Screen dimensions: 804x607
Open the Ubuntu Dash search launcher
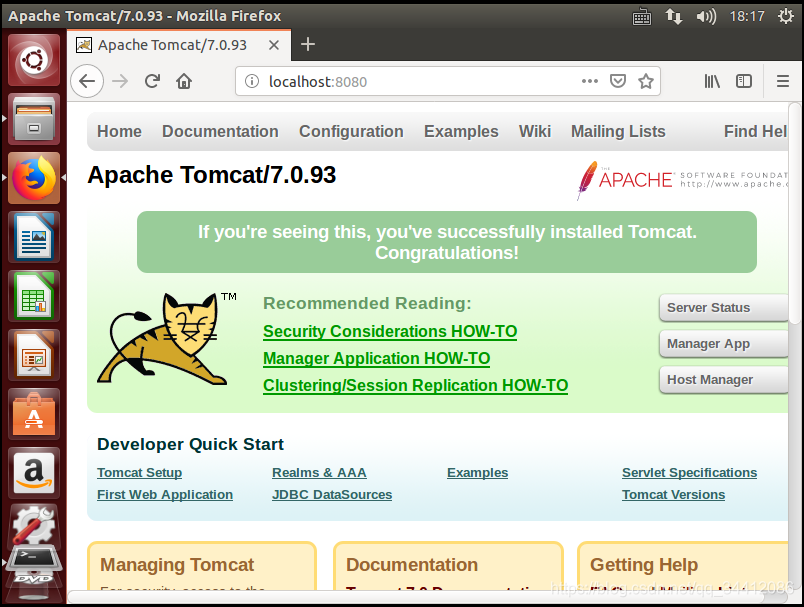click(x=34, y=60)
